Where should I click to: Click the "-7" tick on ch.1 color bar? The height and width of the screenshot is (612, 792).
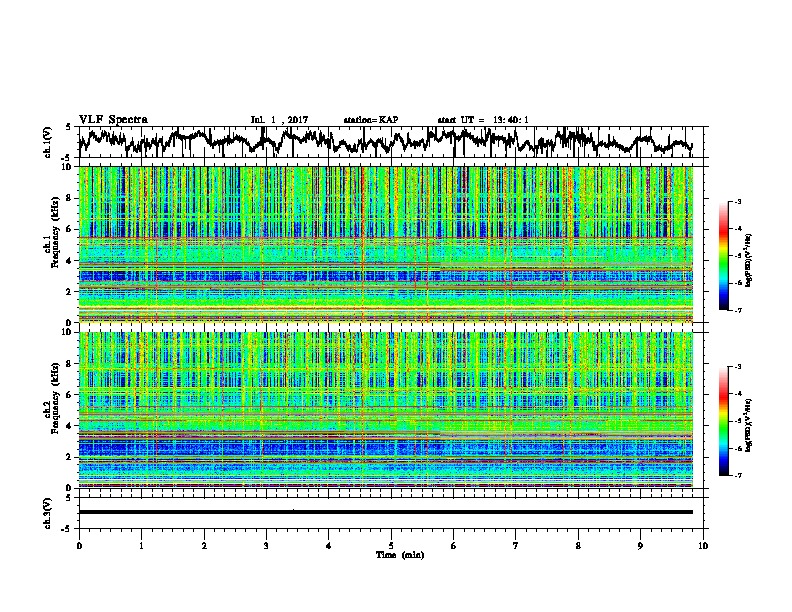(738, 310)
